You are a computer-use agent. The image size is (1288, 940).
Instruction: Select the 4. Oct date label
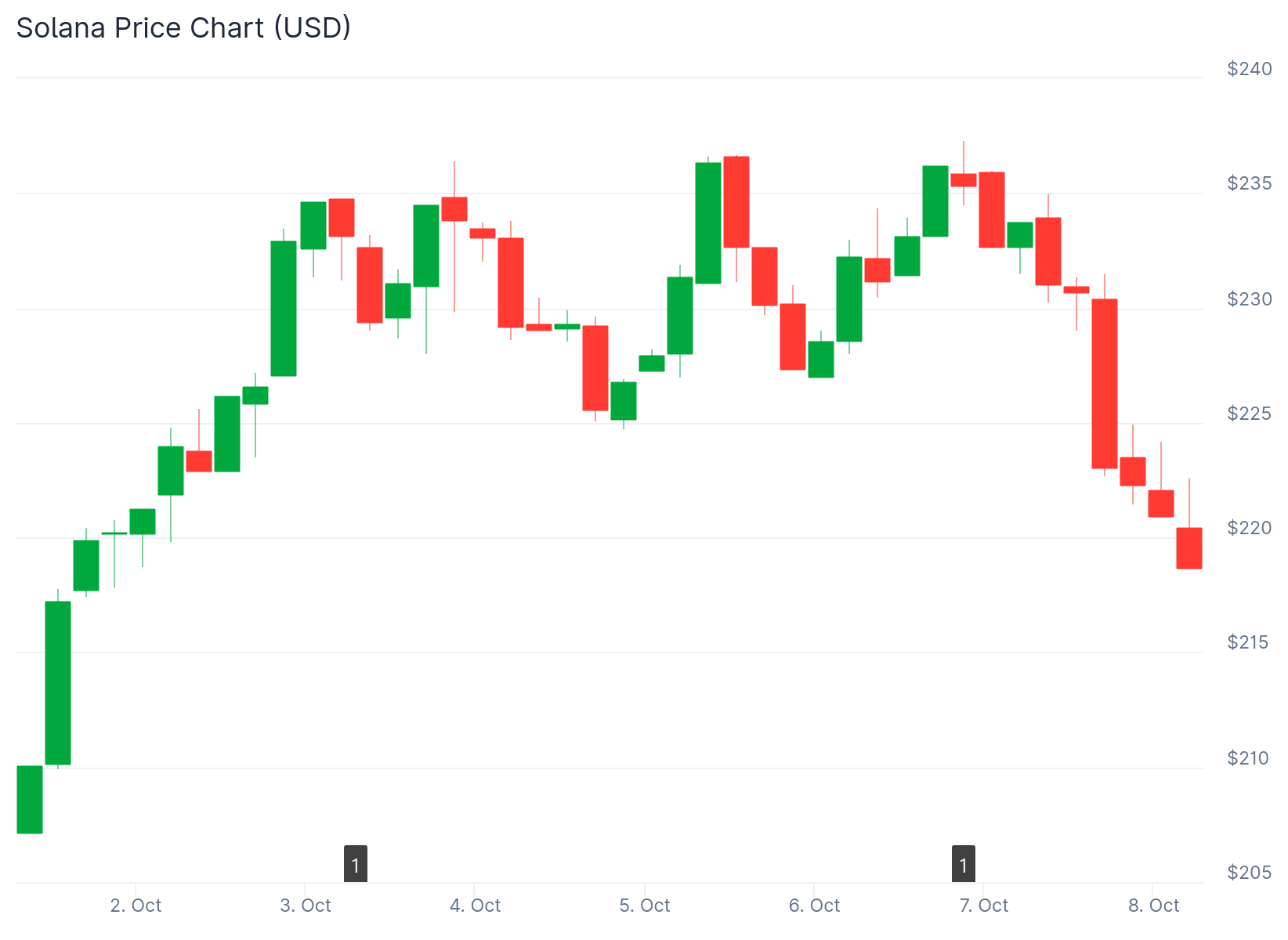tap(475, 906)
